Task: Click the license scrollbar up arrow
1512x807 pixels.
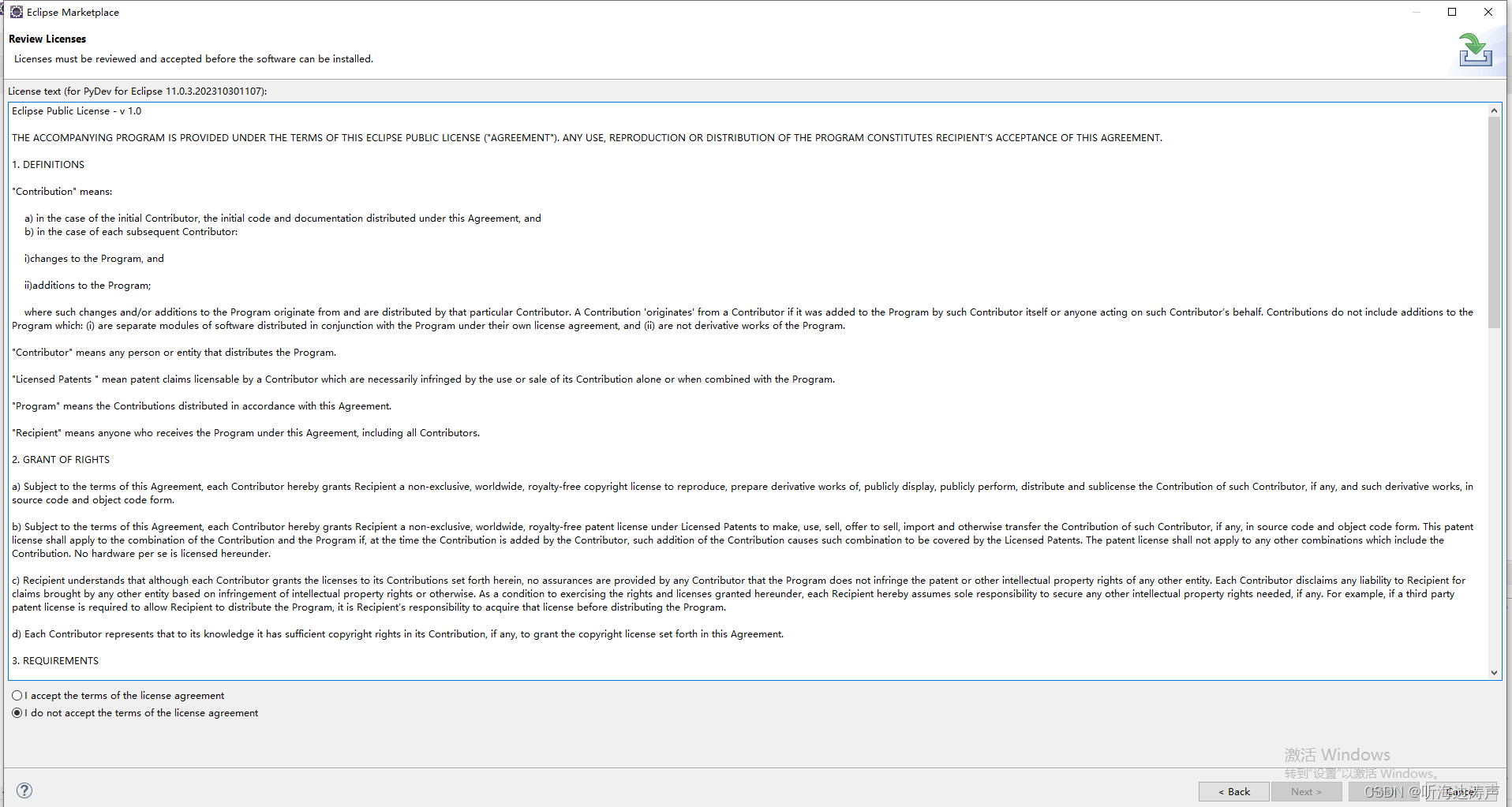Action: click(x=1494, y=110)
